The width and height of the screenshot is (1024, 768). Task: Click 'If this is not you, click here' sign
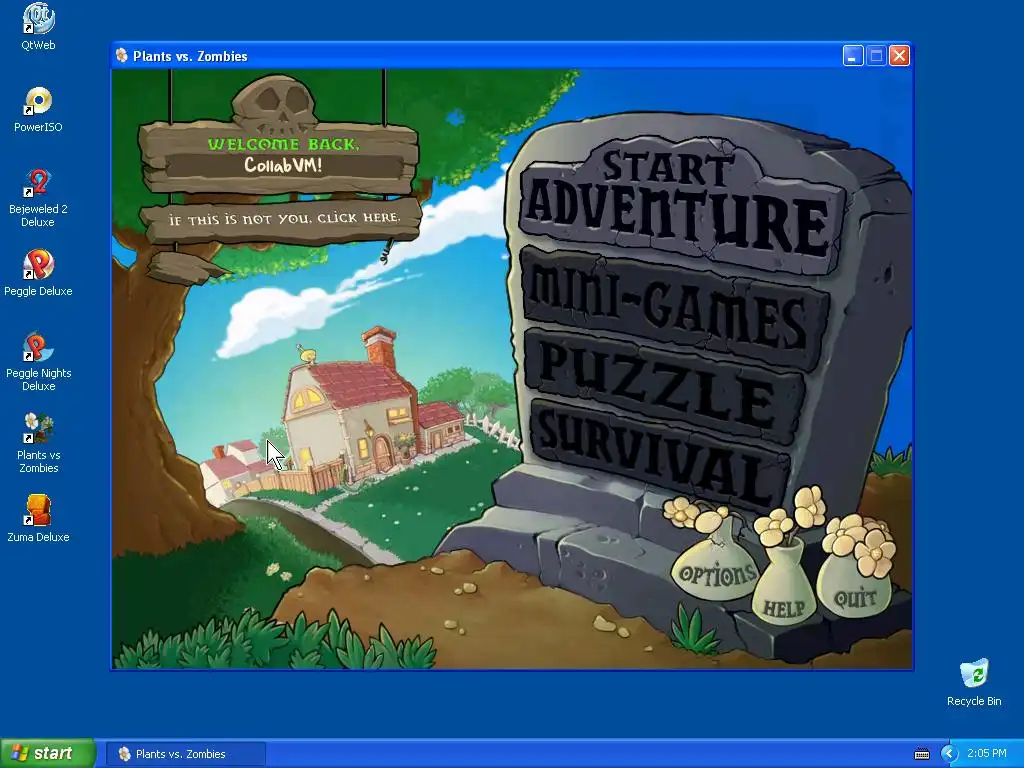(282, 220)
